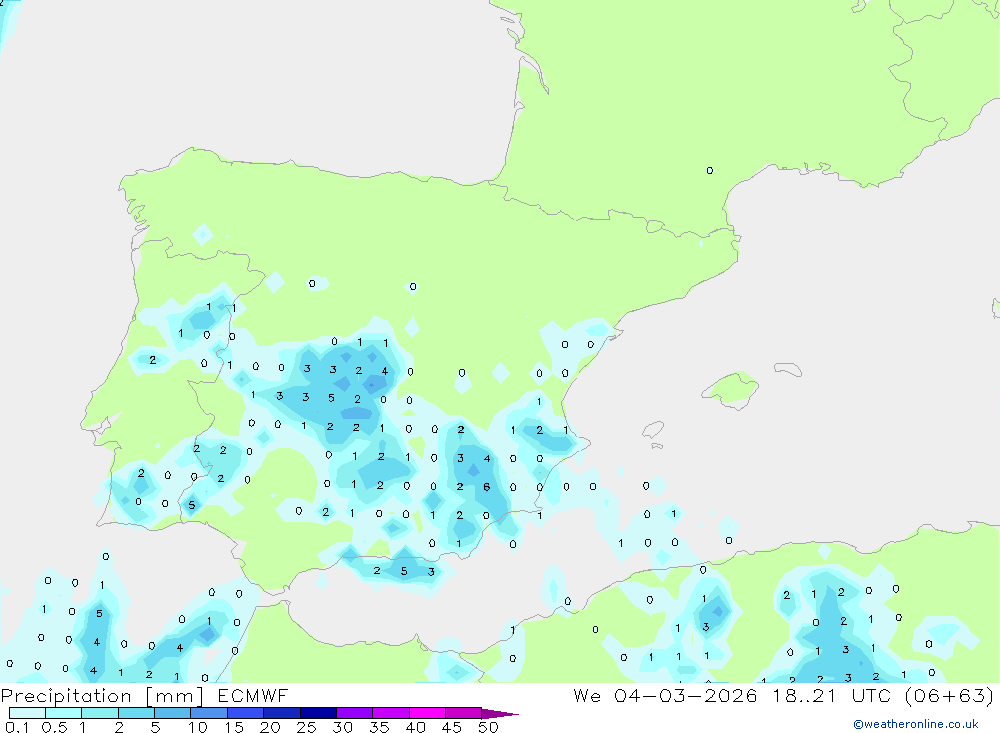Click the lone '0' value over France
This screenshot has width=1000, height=733.
pyautogui.click(x=710, y=170)
